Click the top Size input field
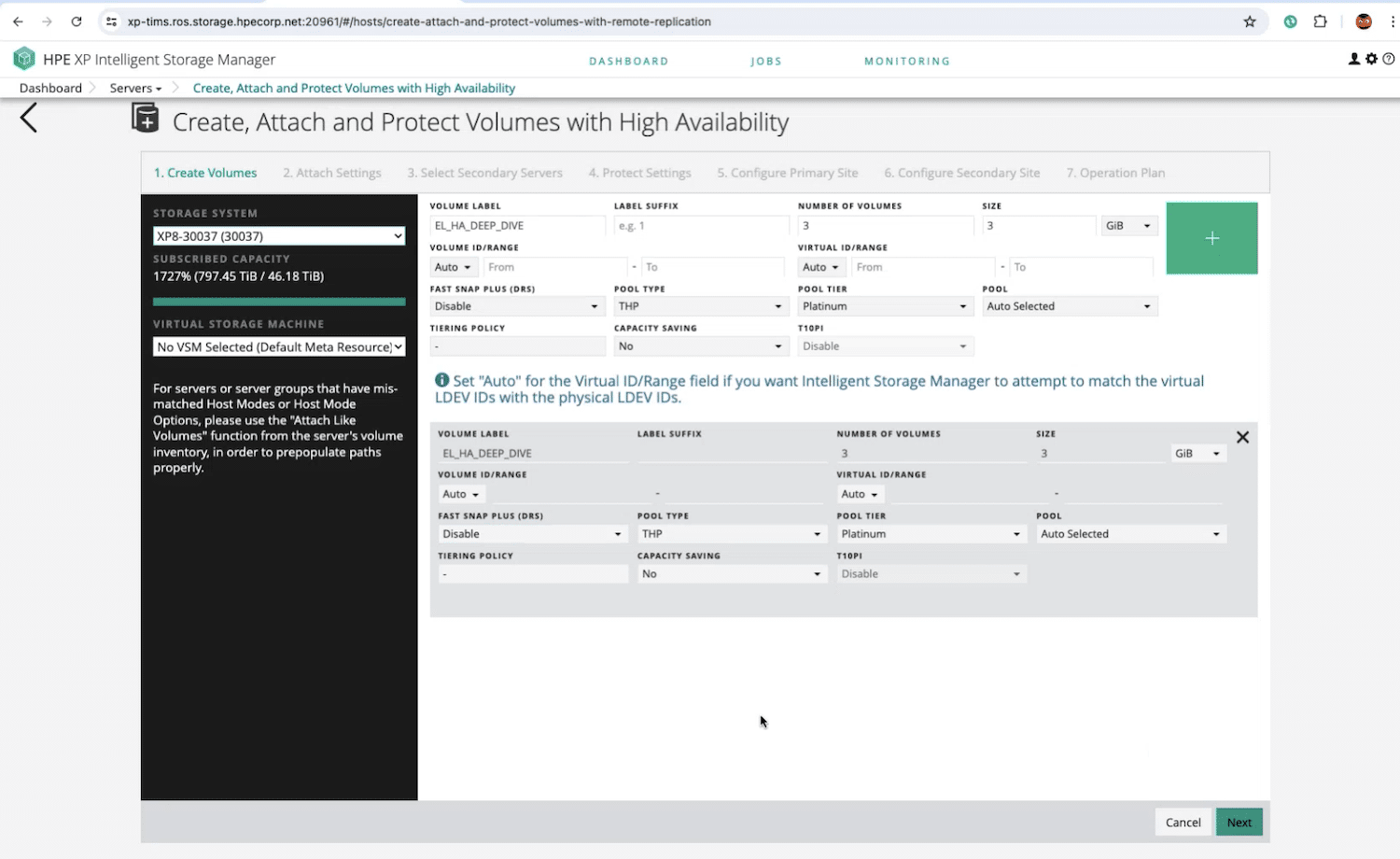The image size is (1400, 859). pyautogui.click(x=1039, y=225)
